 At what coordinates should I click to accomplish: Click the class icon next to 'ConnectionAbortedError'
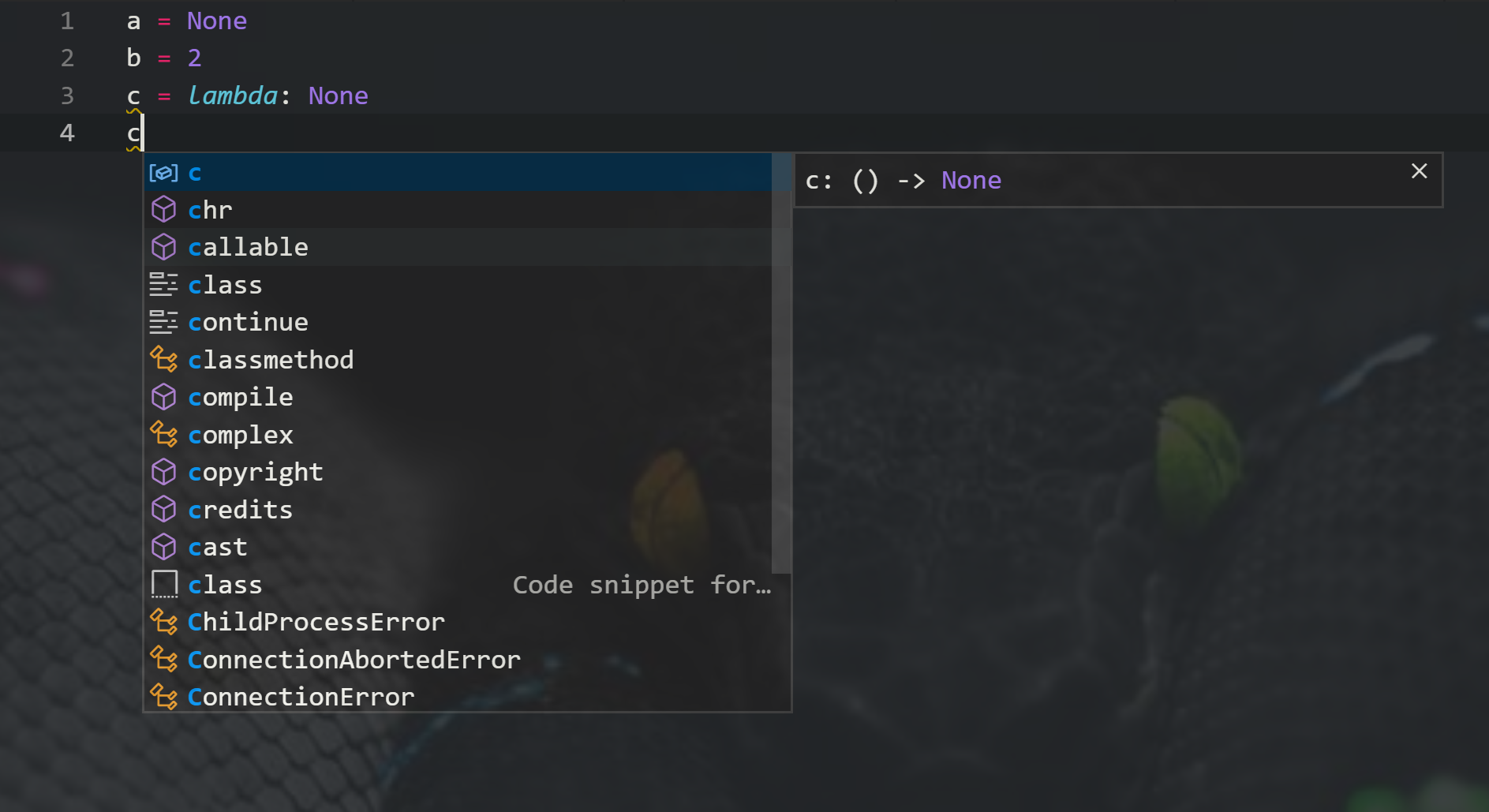163,659
